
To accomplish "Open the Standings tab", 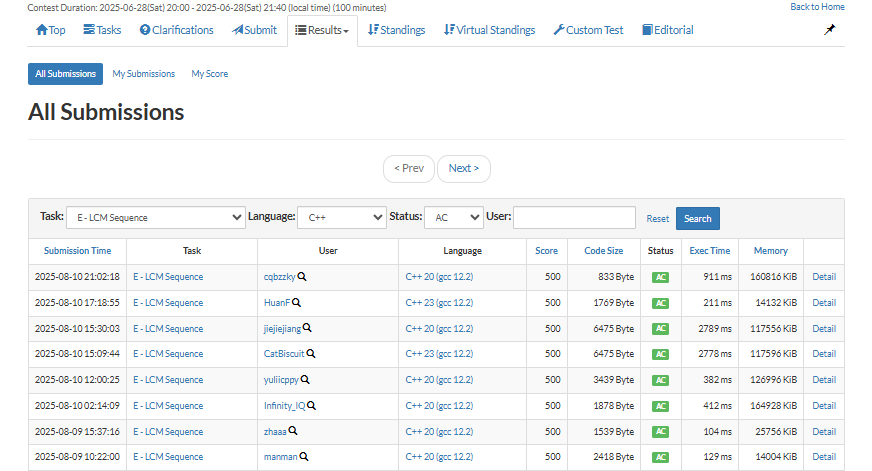I will [397, 30].
